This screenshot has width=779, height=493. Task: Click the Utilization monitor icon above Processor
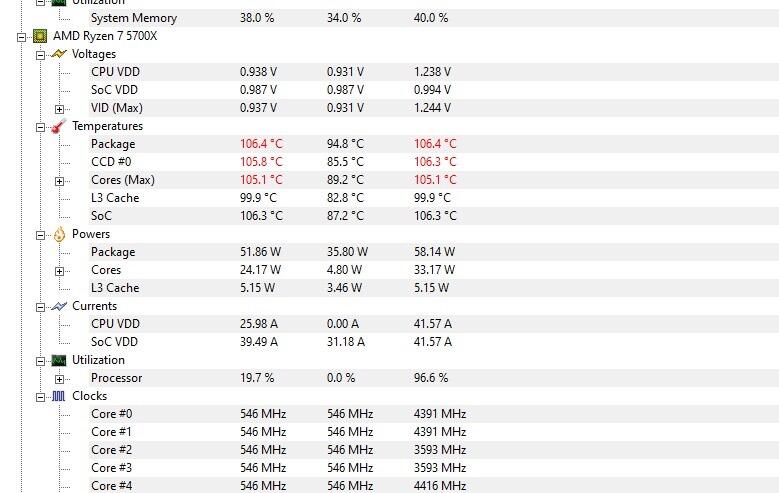click(x=59, y=360)
